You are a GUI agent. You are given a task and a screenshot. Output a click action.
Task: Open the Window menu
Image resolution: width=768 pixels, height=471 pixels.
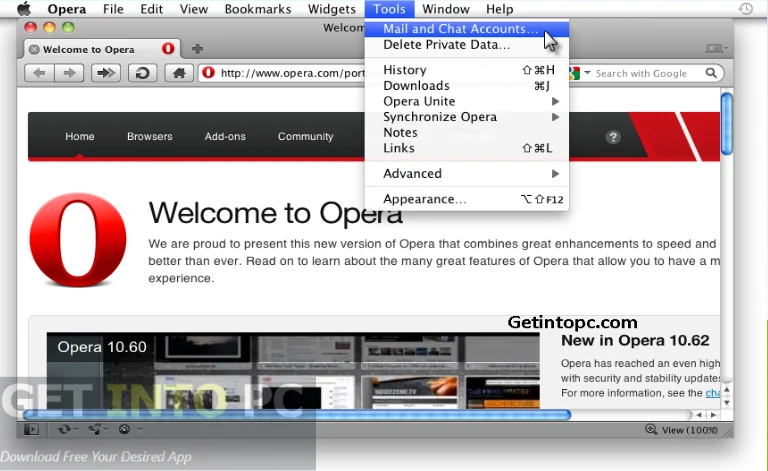(446, 9)
